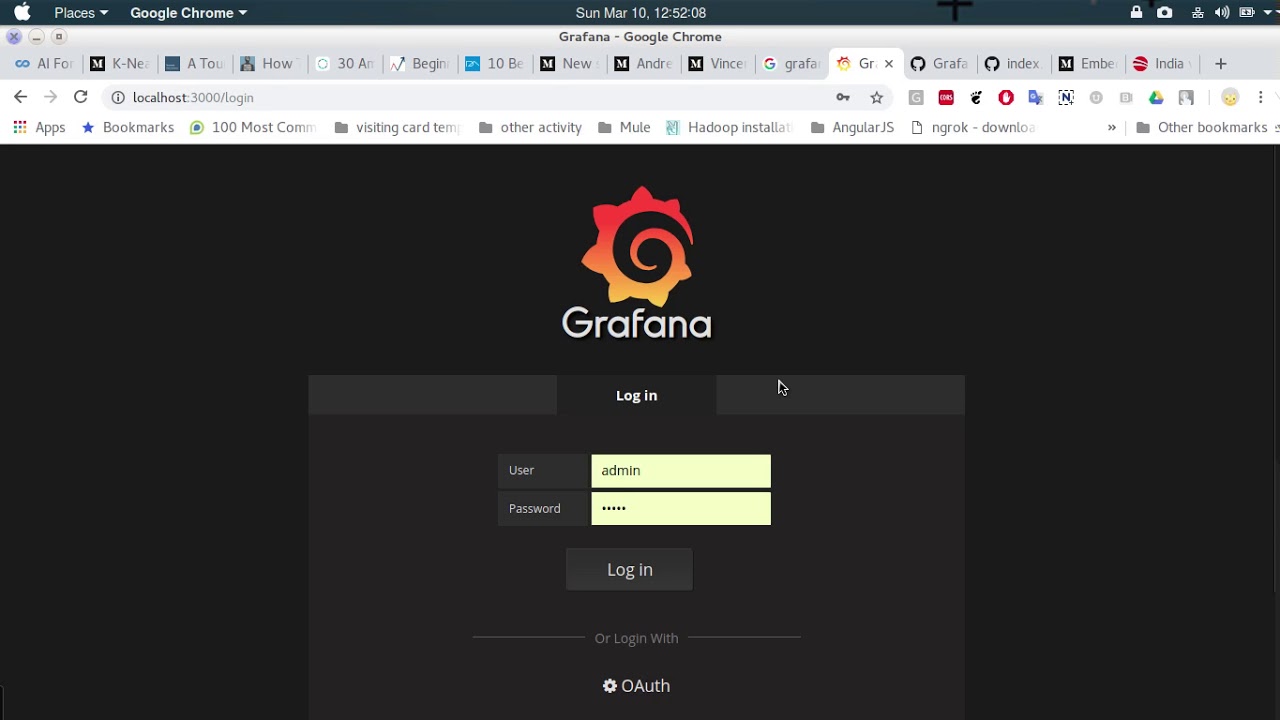The height and width of the screenshot is (720, 1280).
Task: Click the camera icon in system tray
Action: [1165, 12]
